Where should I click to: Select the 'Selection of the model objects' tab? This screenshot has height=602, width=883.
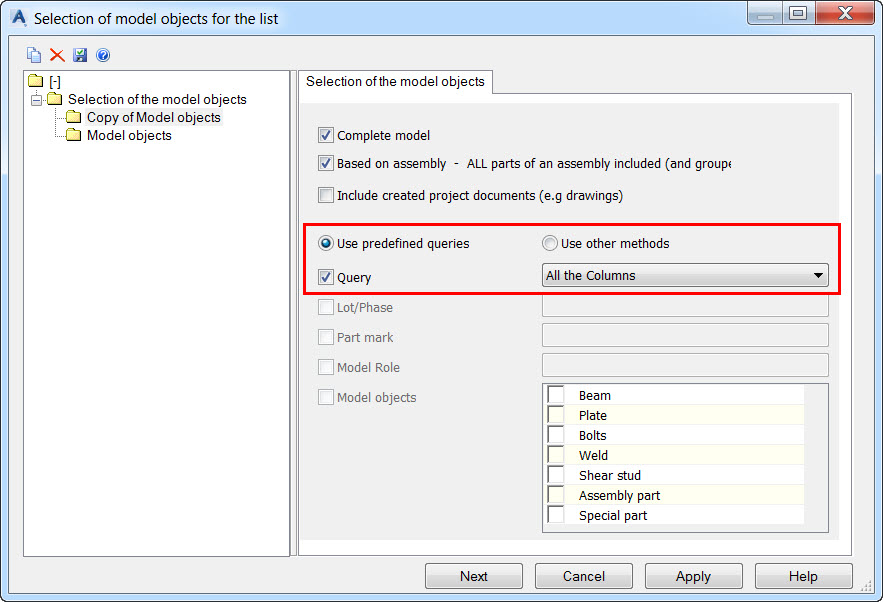tap(395, 82)
